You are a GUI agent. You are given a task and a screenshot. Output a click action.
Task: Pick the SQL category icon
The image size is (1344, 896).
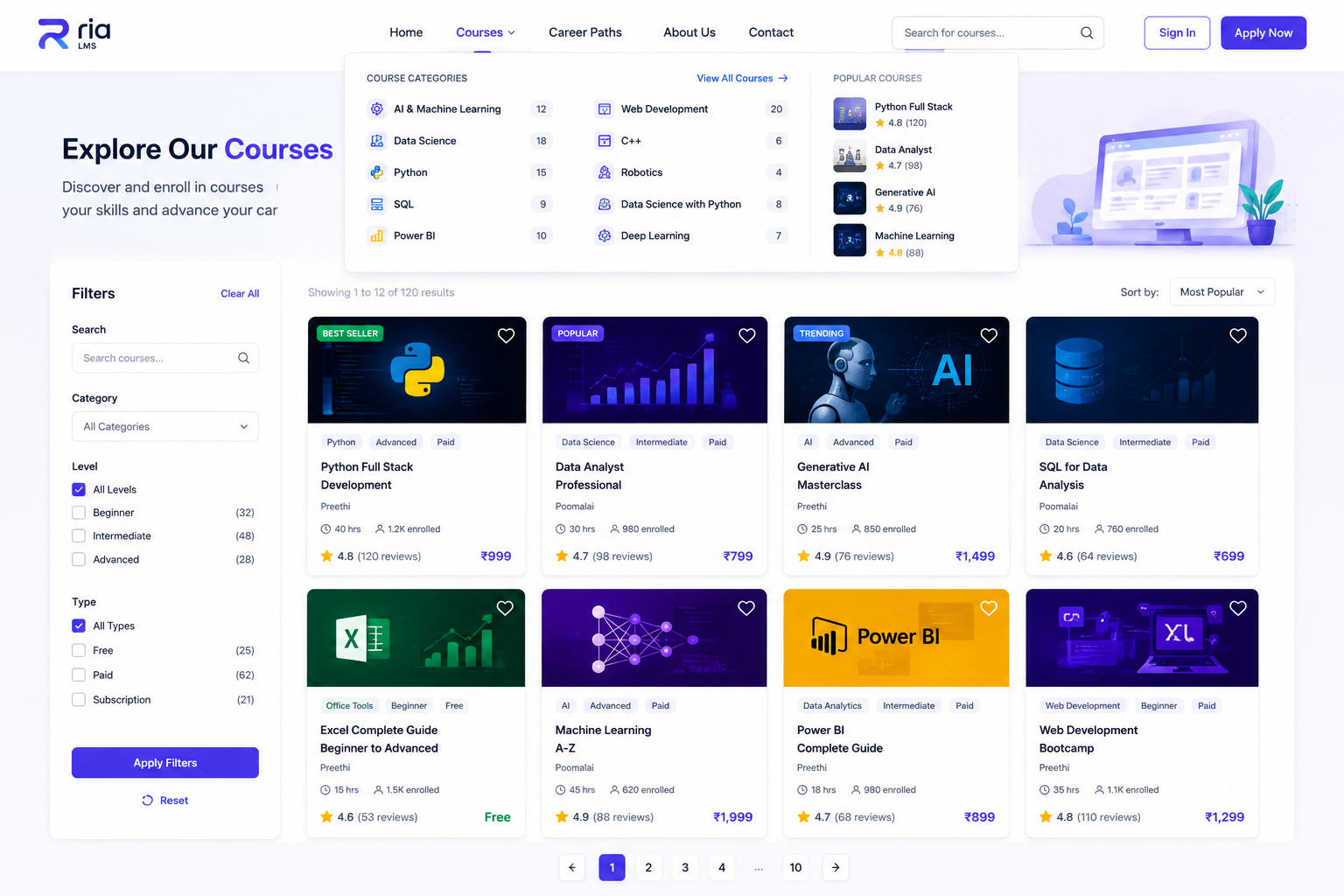coord(377,204)
